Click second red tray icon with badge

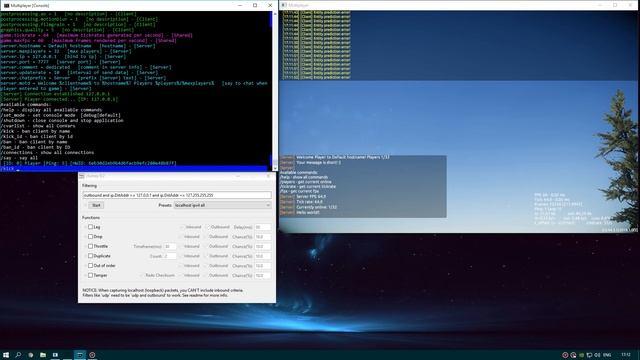point(573,355)
